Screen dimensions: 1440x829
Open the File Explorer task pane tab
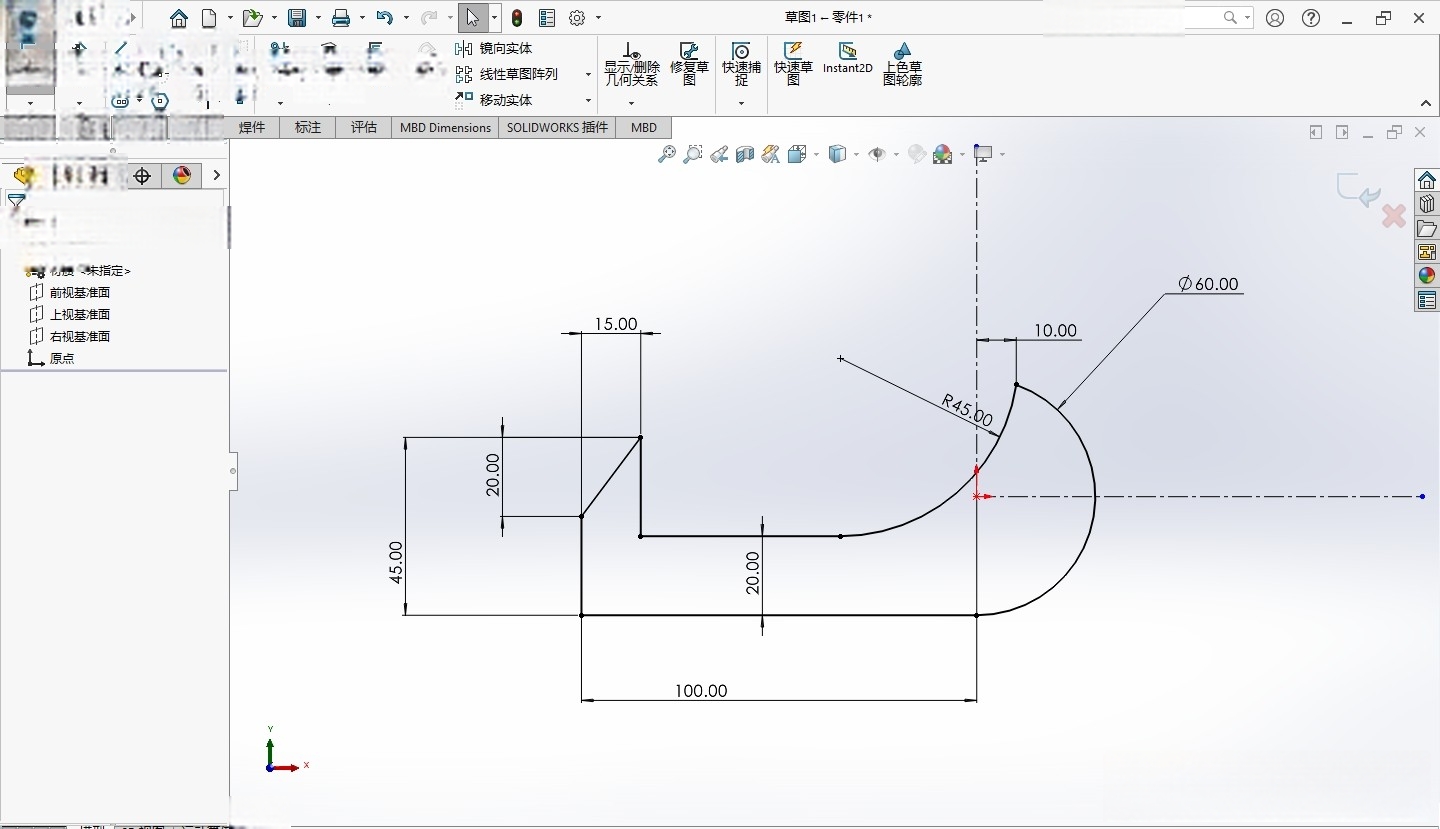(1427, 228)
